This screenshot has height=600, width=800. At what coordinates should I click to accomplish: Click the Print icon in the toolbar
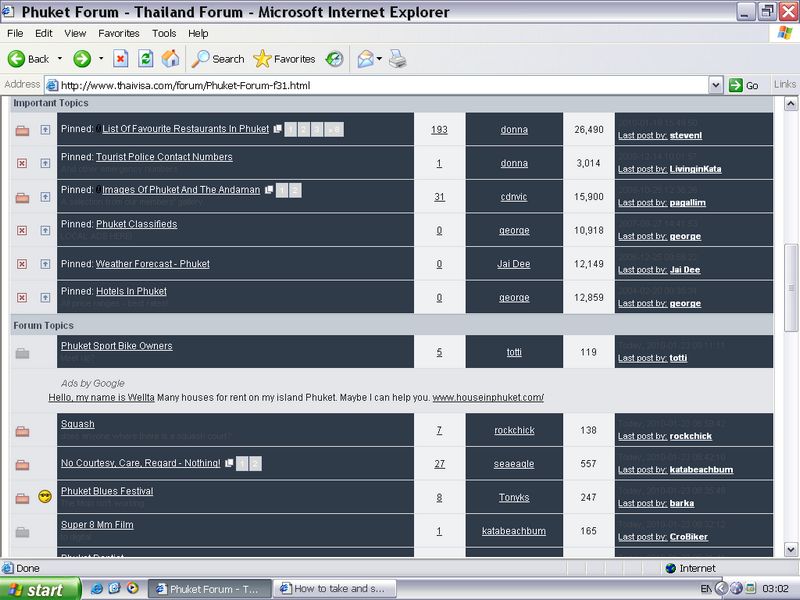(397, 59)
